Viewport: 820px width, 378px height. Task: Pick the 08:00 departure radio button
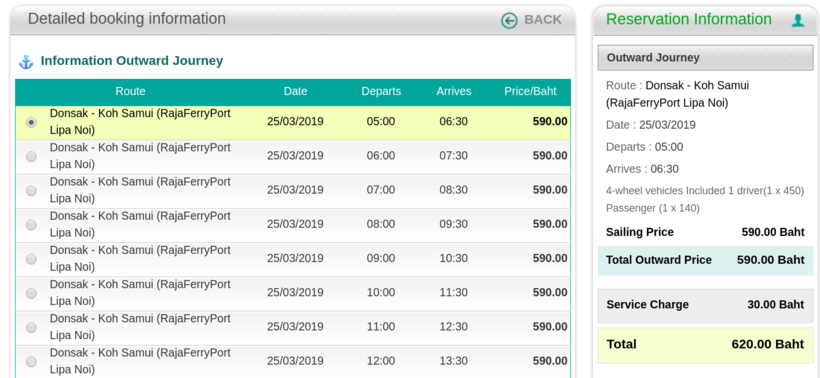click(31, 225)
